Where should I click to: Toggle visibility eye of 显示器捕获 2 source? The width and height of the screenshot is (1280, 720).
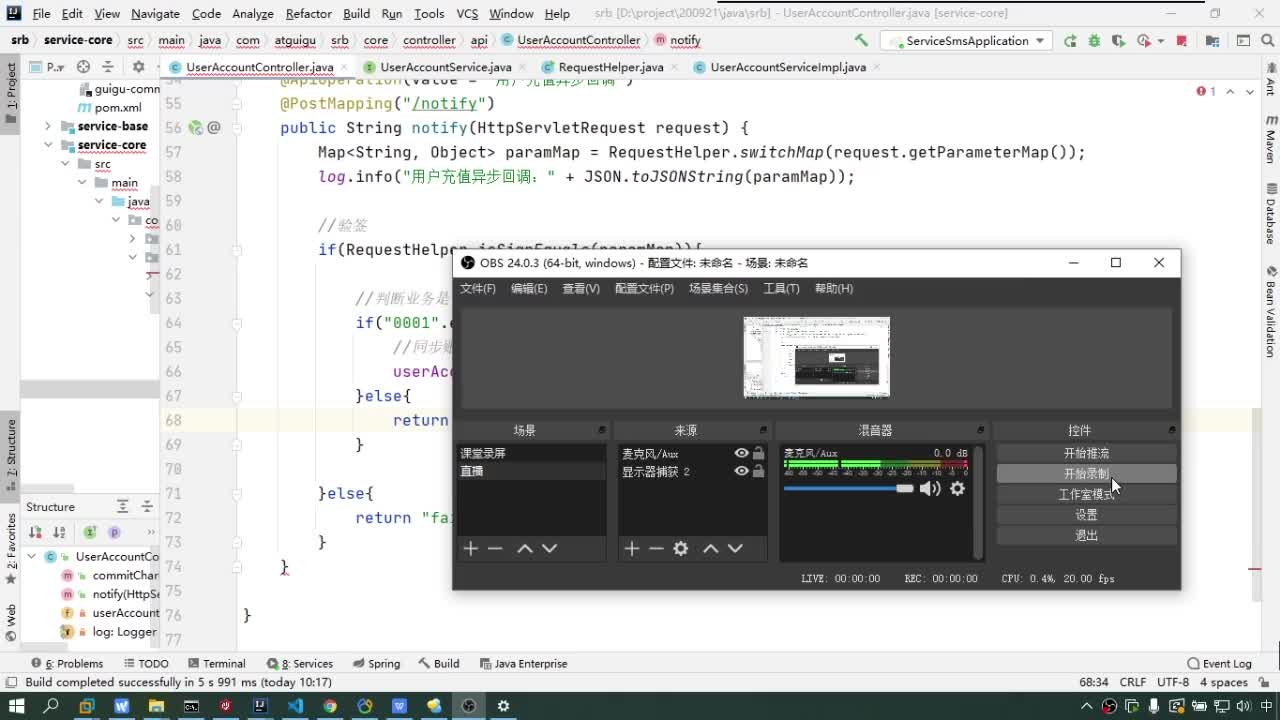tap(741, 471)
